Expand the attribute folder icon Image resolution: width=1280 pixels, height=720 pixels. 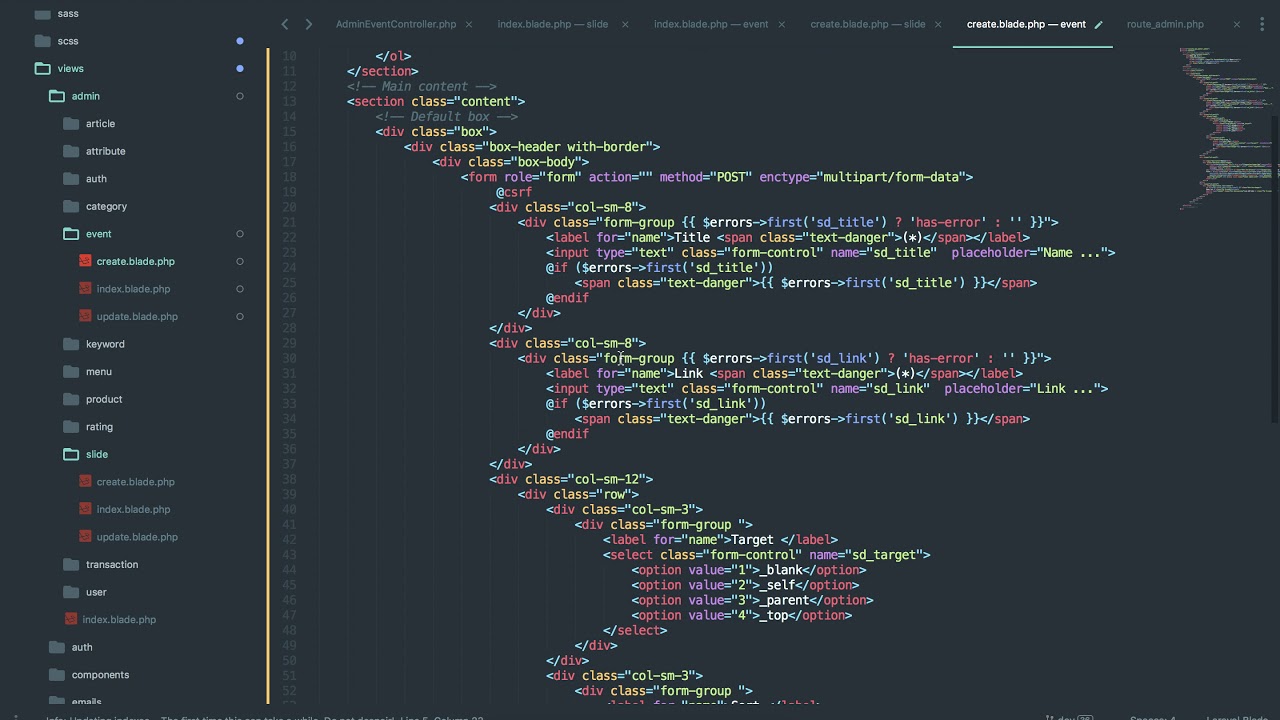point(70,151)
